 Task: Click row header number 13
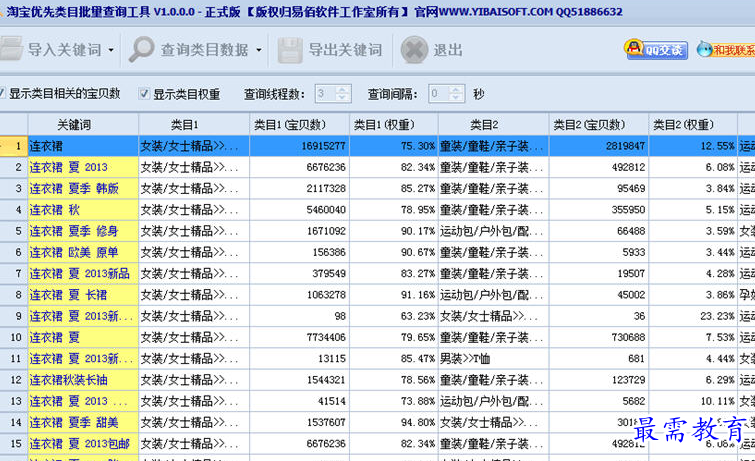coord(13,401)
